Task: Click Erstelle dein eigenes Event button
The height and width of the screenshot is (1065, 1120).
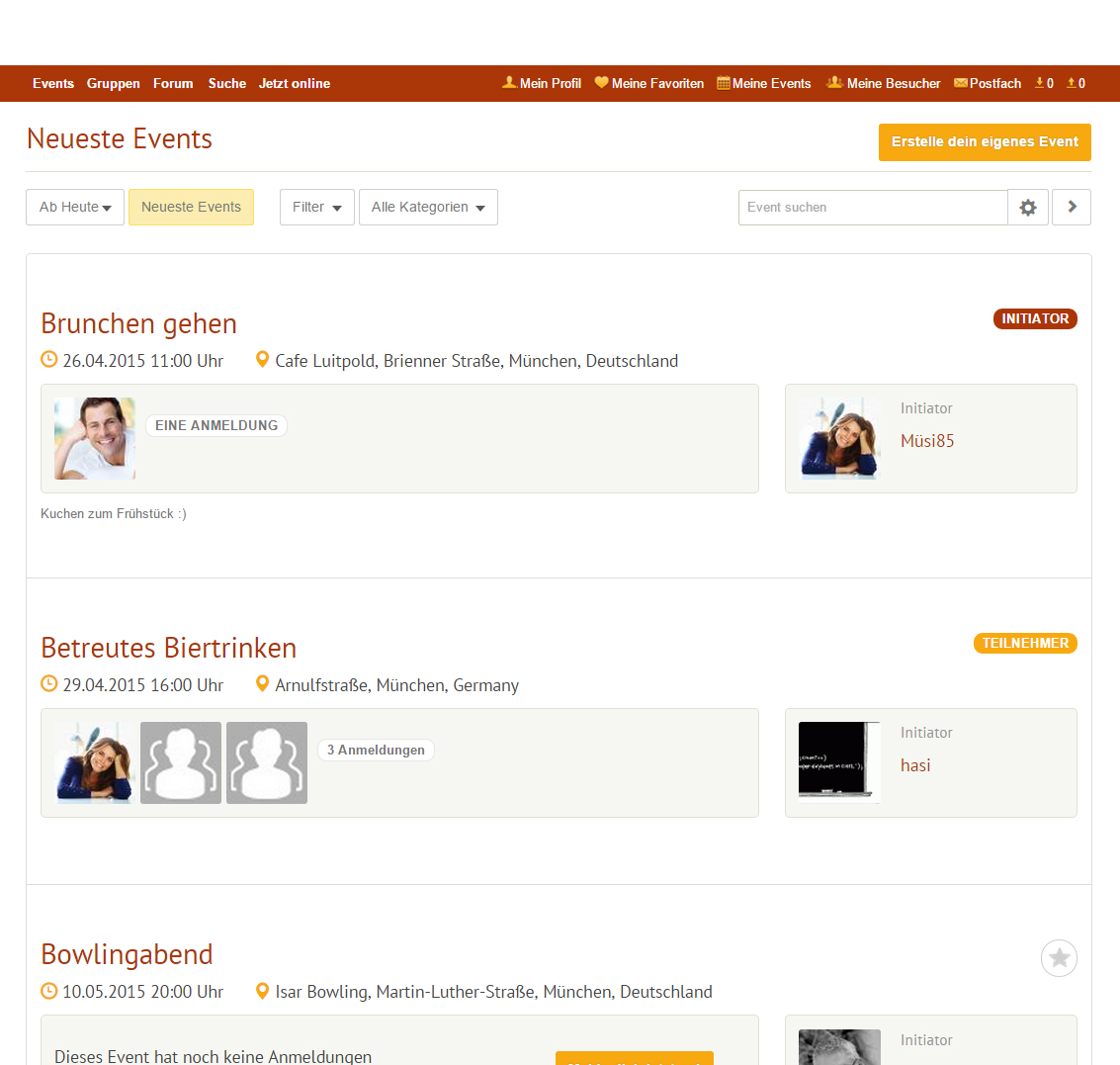Action: (x=985, y=142)
